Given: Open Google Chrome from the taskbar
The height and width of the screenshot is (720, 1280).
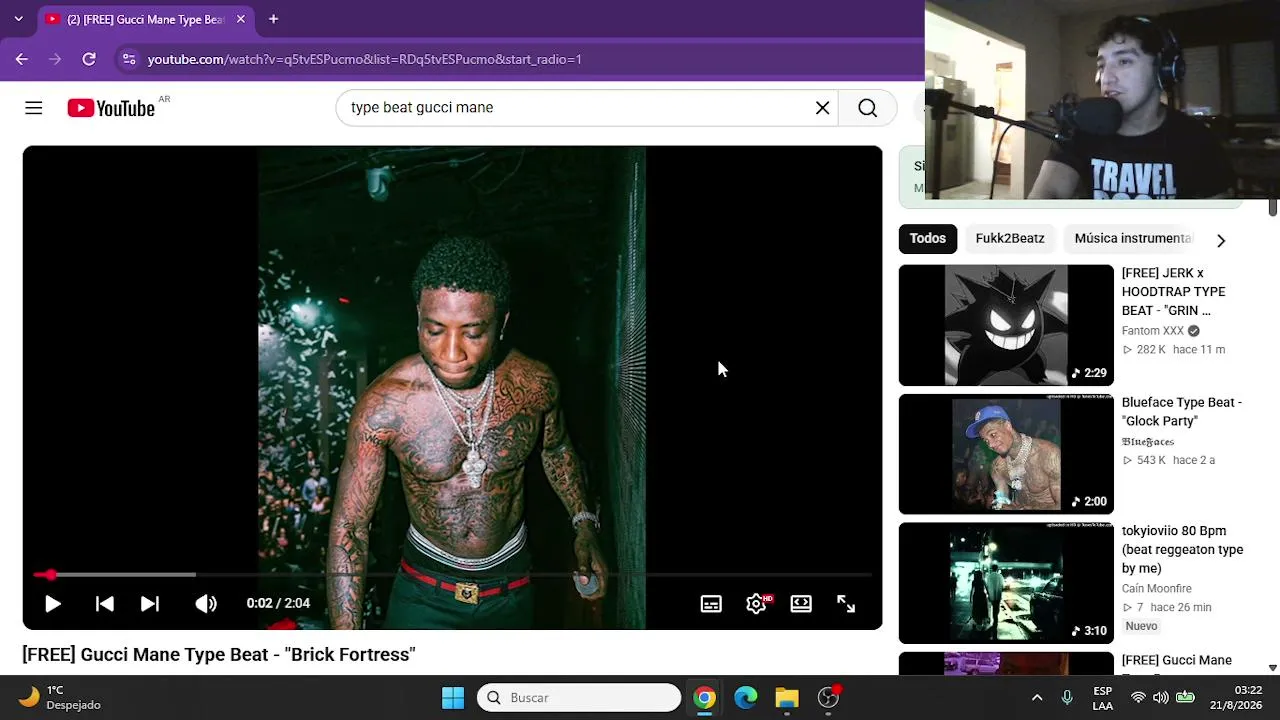Looking at the screenshot, I should point(705,698).
